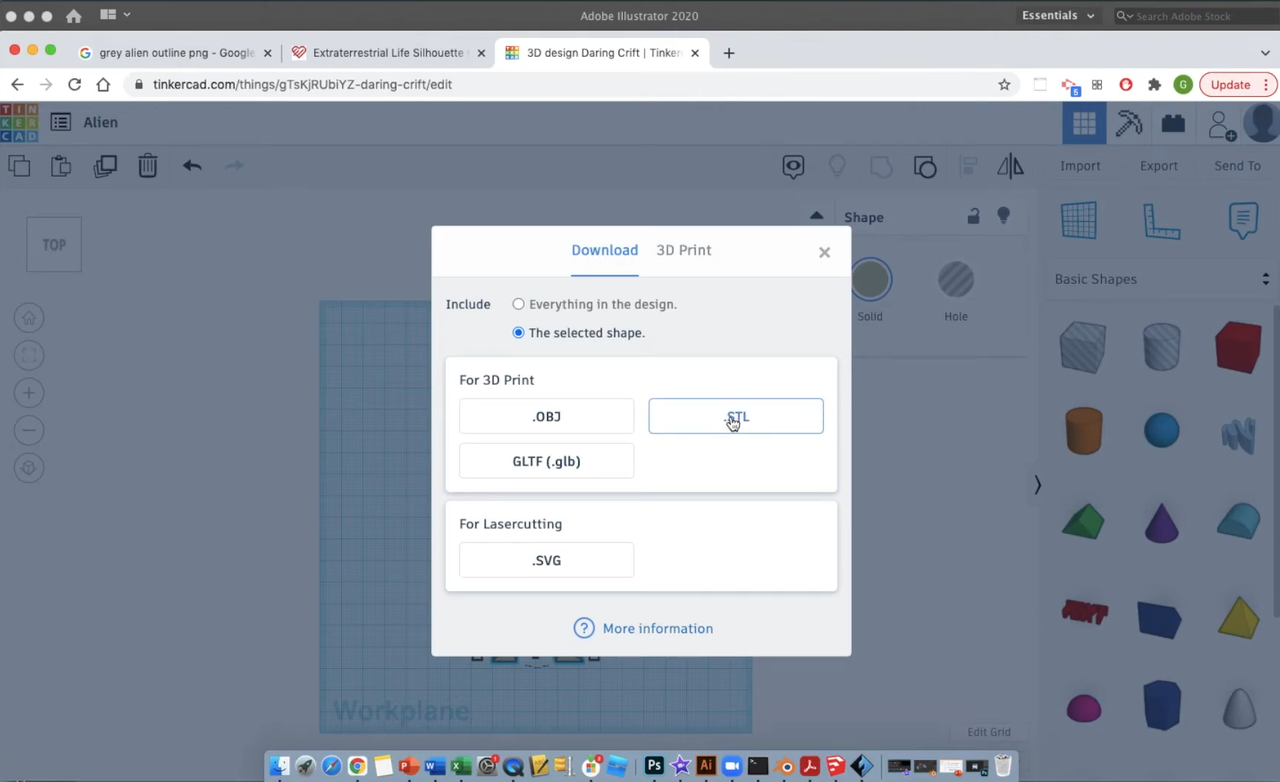The image size is (1280, 782).
Task: Click the Invite collaborators icon
Action: pos(1220,123)
